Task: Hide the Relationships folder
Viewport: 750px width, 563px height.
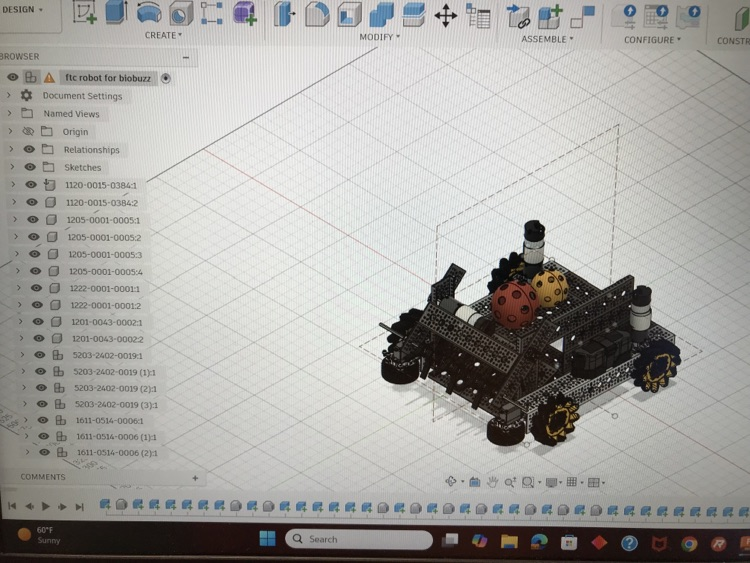Action: (29, 149)
